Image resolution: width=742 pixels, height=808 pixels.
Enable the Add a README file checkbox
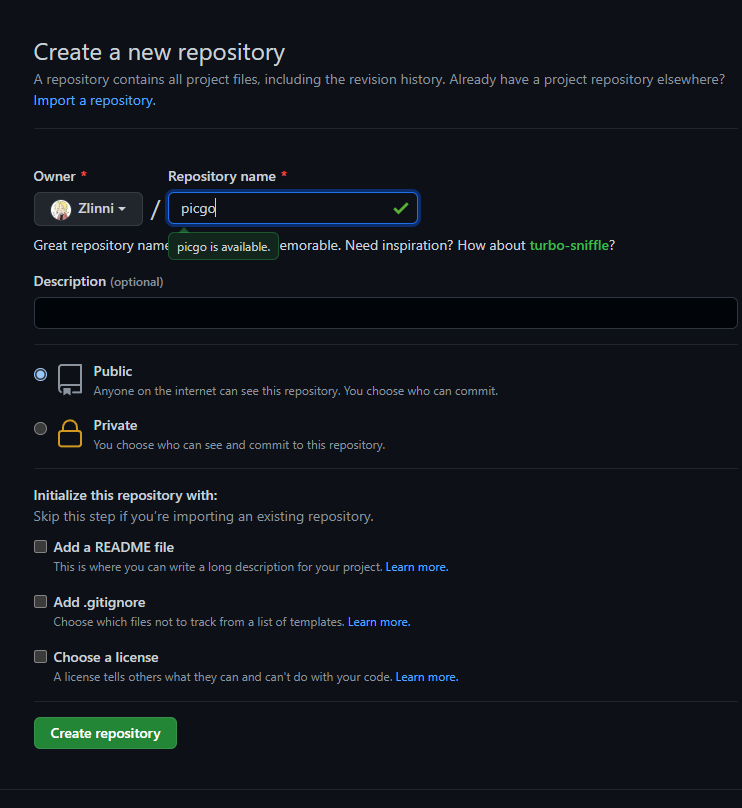[x=41, y=547]
